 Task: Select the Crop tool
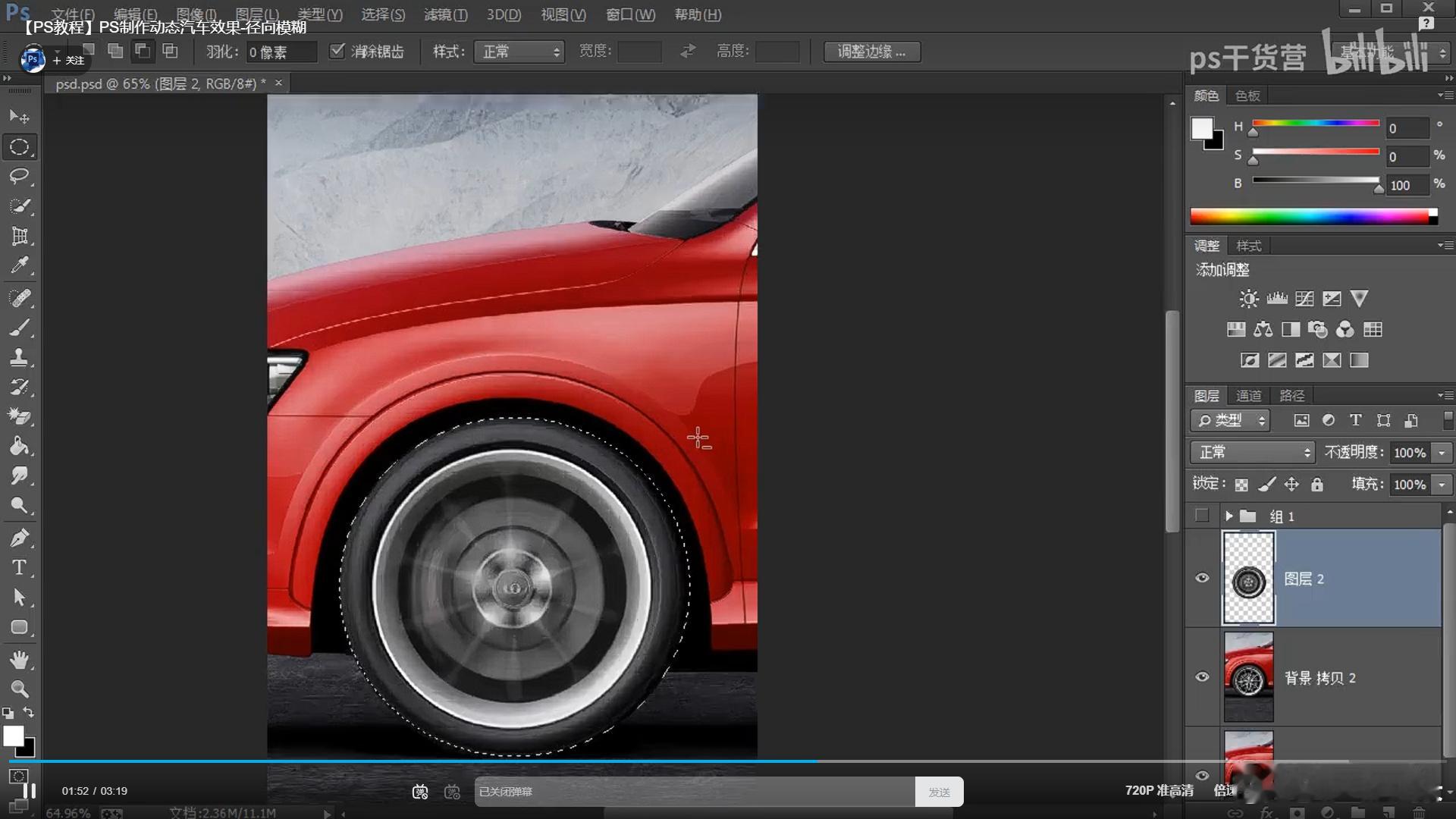click(x=20, y=236)
